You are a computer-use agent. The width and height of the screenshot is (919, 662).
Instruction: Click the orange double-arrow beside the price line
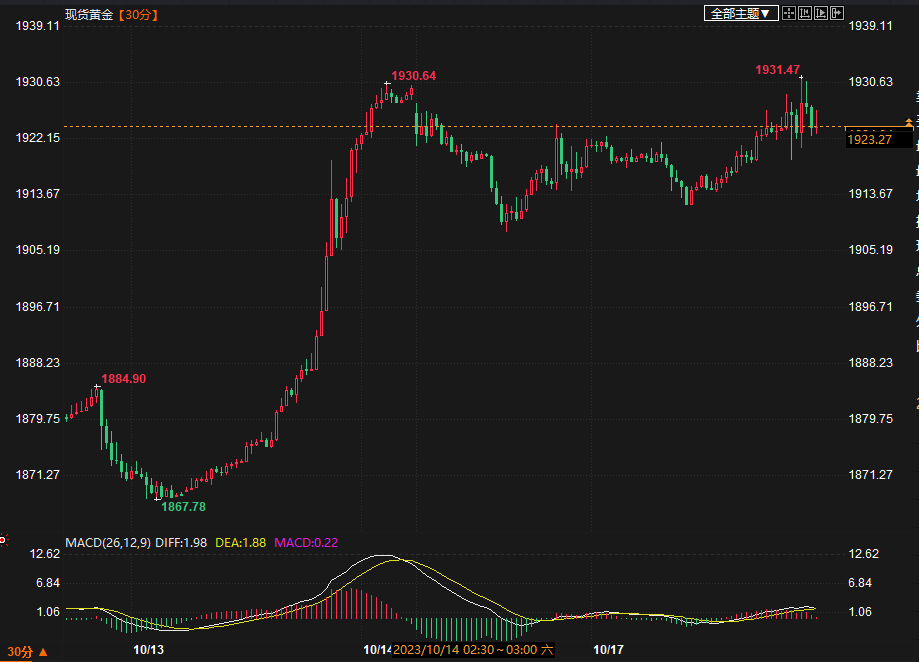908,122
